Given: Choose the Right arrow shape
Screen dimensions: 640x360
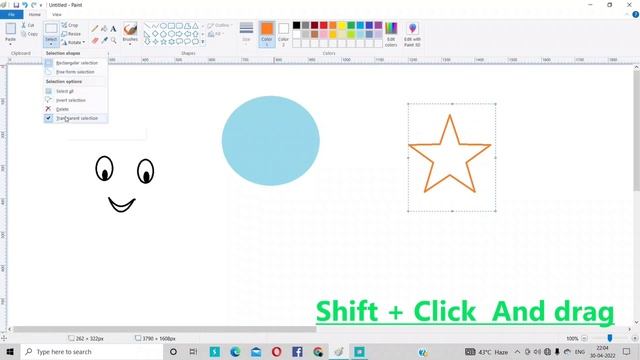Looking at the screenshot, I should (179, 34).
